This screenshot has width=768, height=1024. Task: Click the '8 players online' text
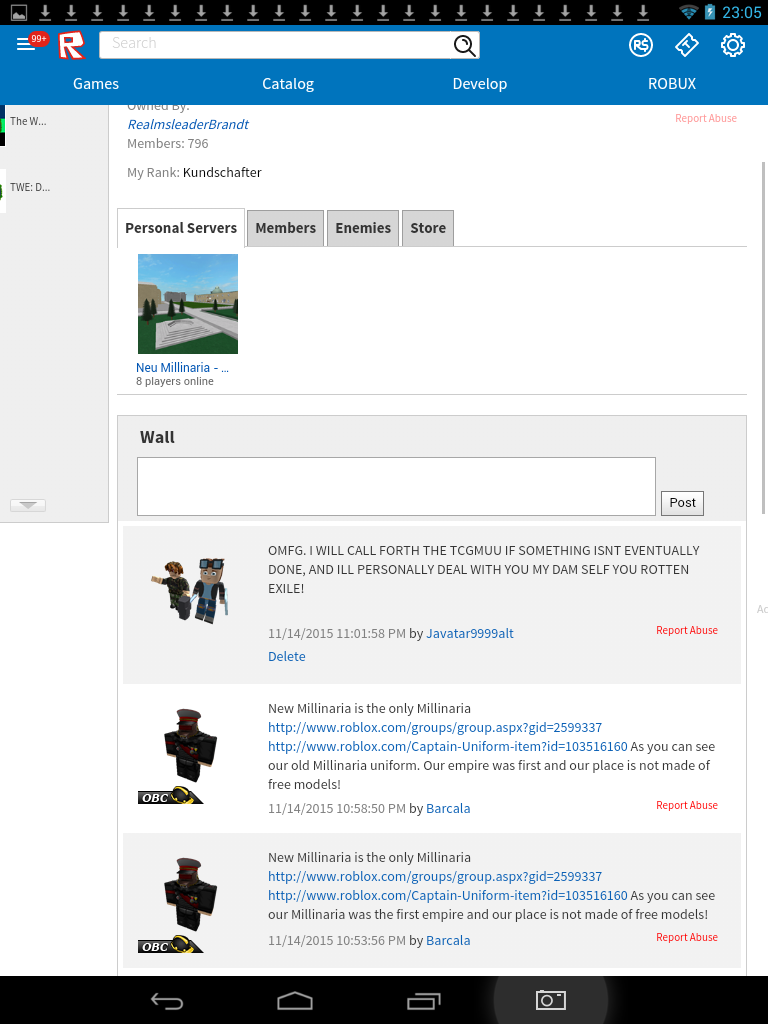pyautogui.click(x=174, y=381)
